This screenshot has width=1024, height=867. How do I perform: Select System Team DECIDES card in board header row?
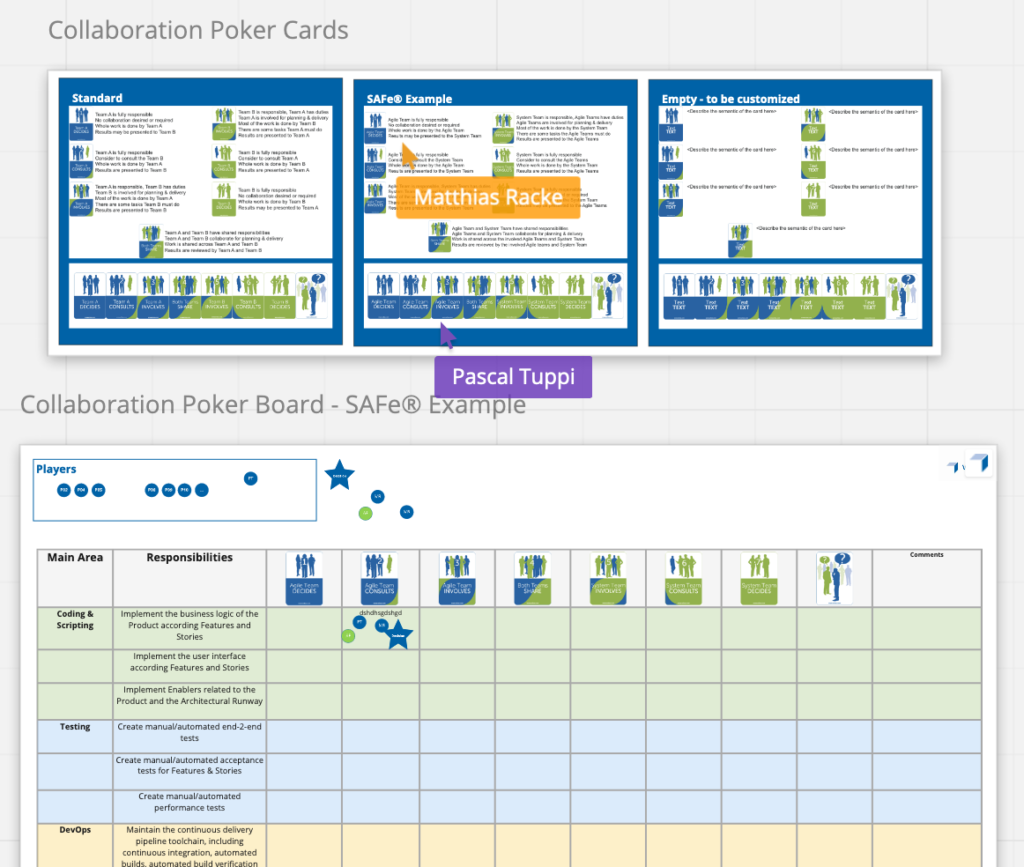759,578
